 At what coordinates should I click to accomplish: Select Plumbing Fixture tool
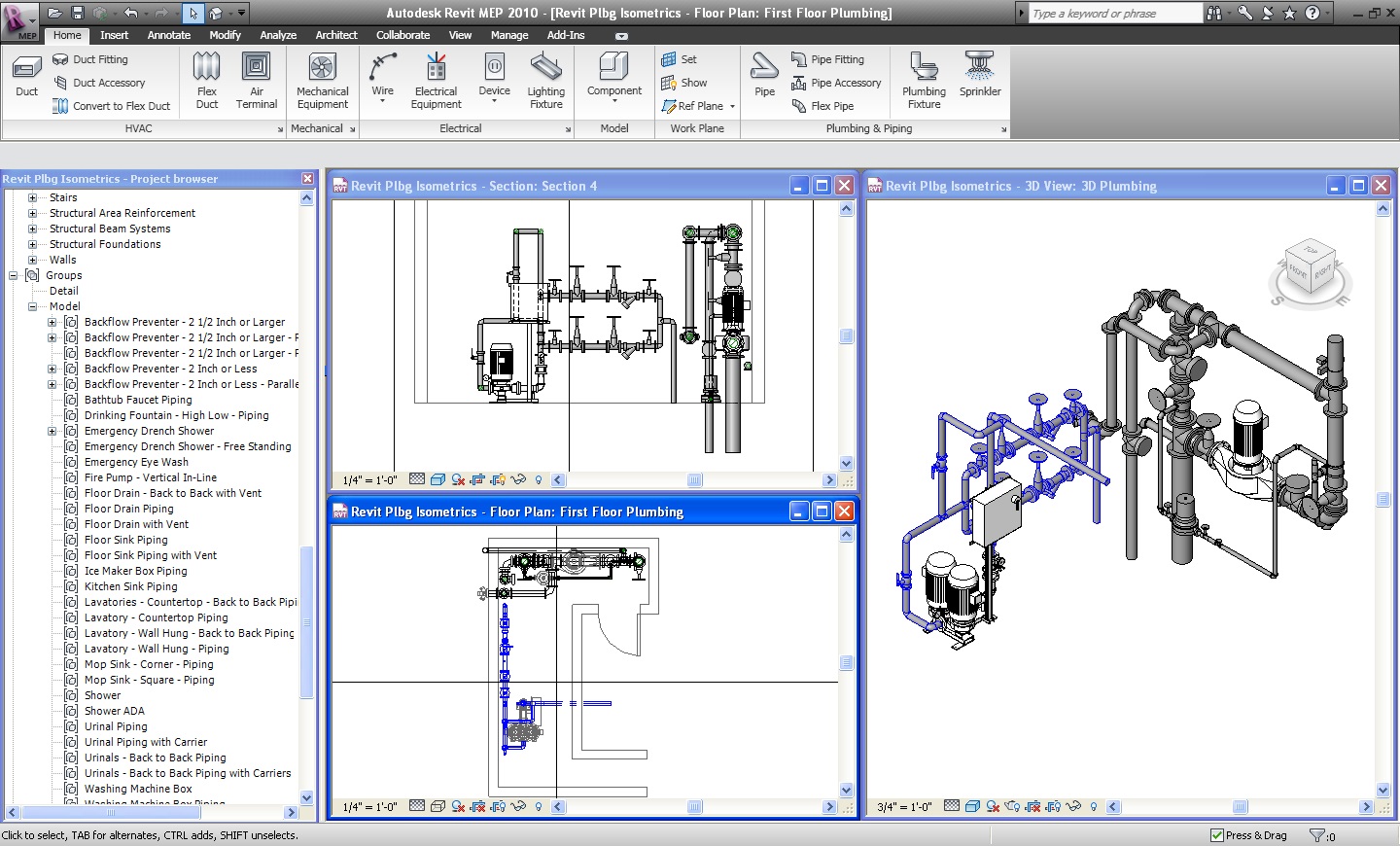coord(924,81)
